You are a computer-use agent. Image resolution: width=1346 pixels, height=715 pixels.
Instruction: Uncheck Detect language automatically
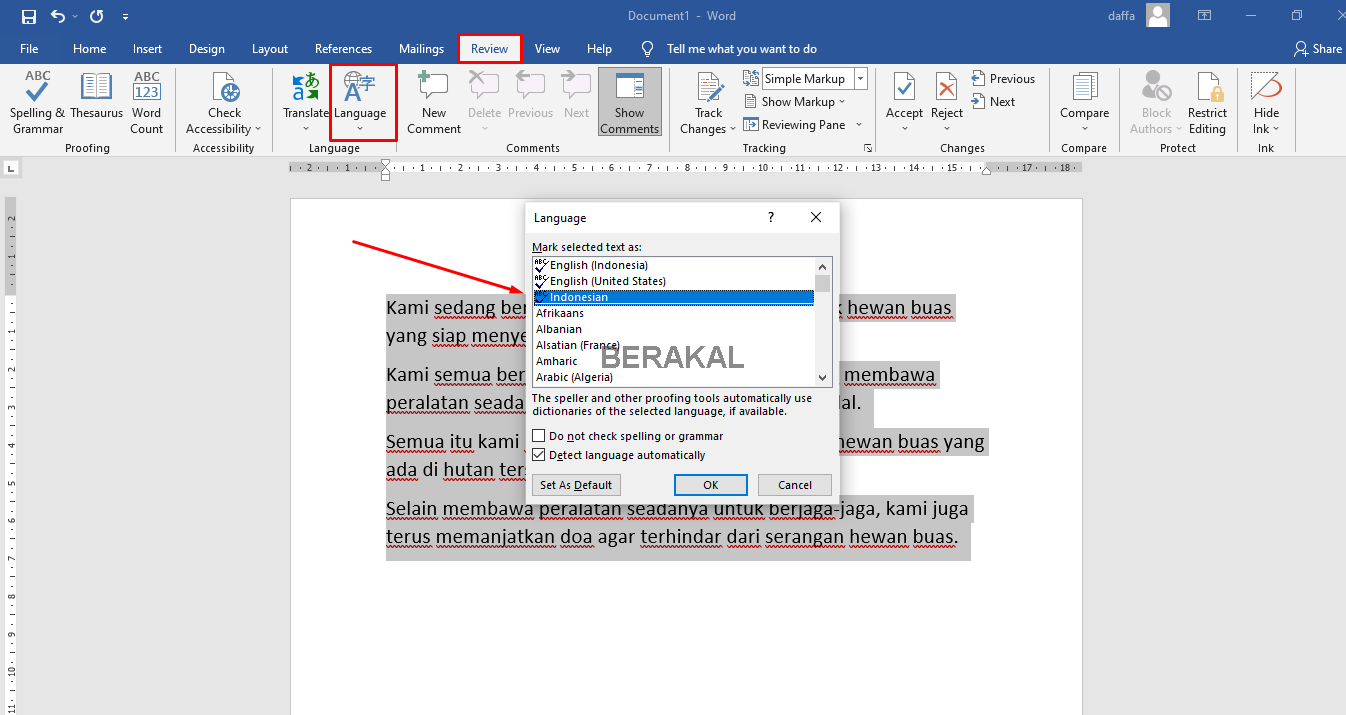pos(539,455)
